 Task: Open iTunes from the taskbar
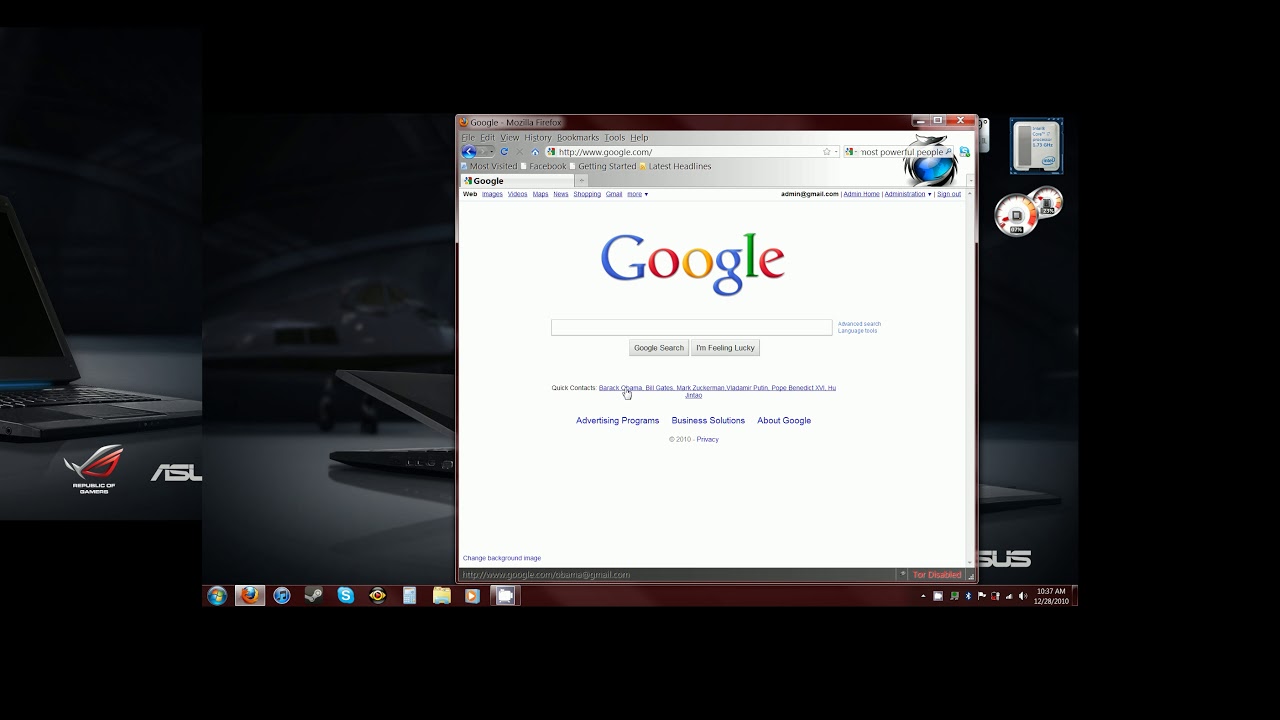282,596
